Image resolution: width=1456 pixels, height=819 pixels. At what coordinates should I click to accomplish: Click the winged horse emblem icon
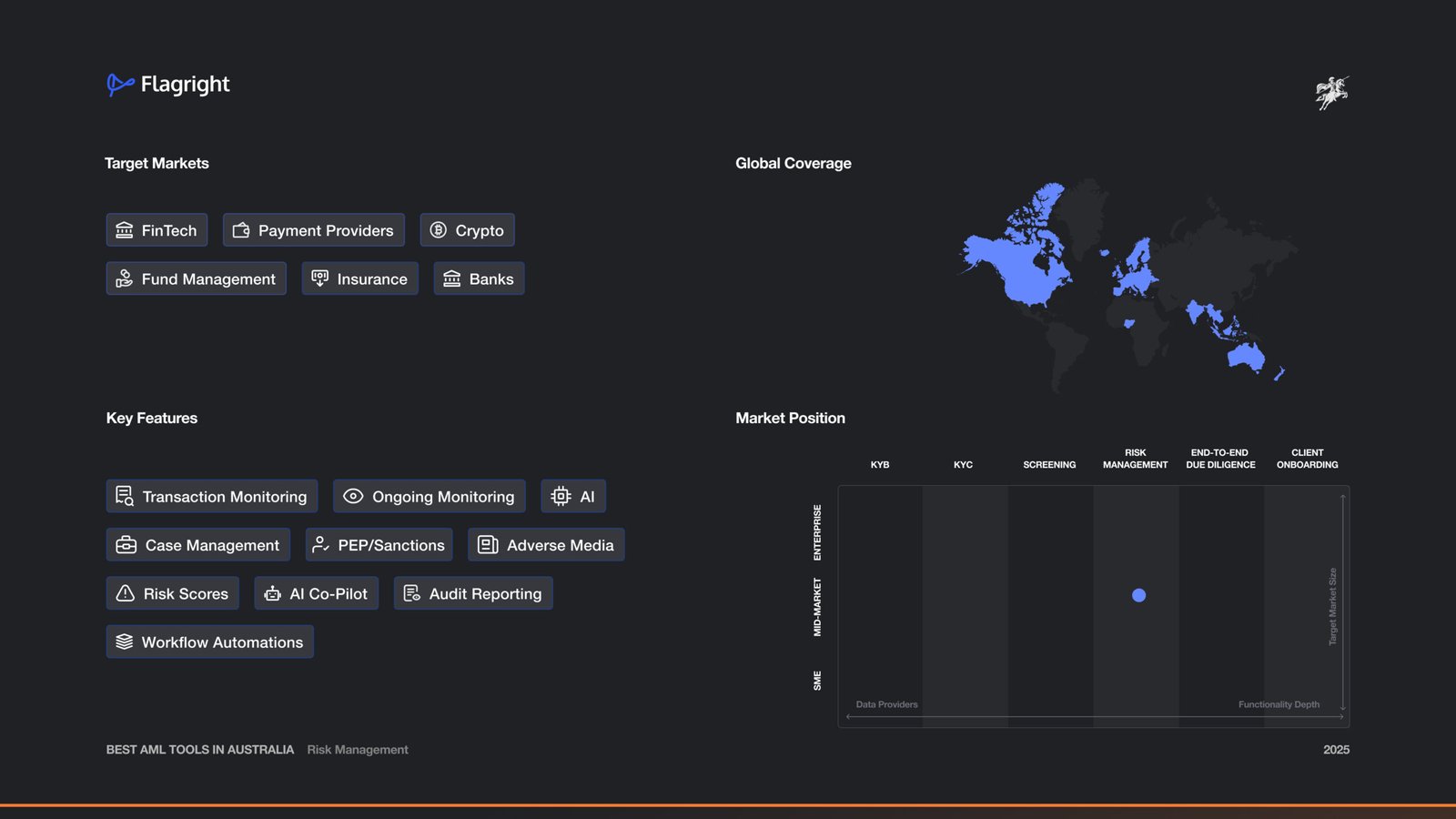[x=1332, y=93]
